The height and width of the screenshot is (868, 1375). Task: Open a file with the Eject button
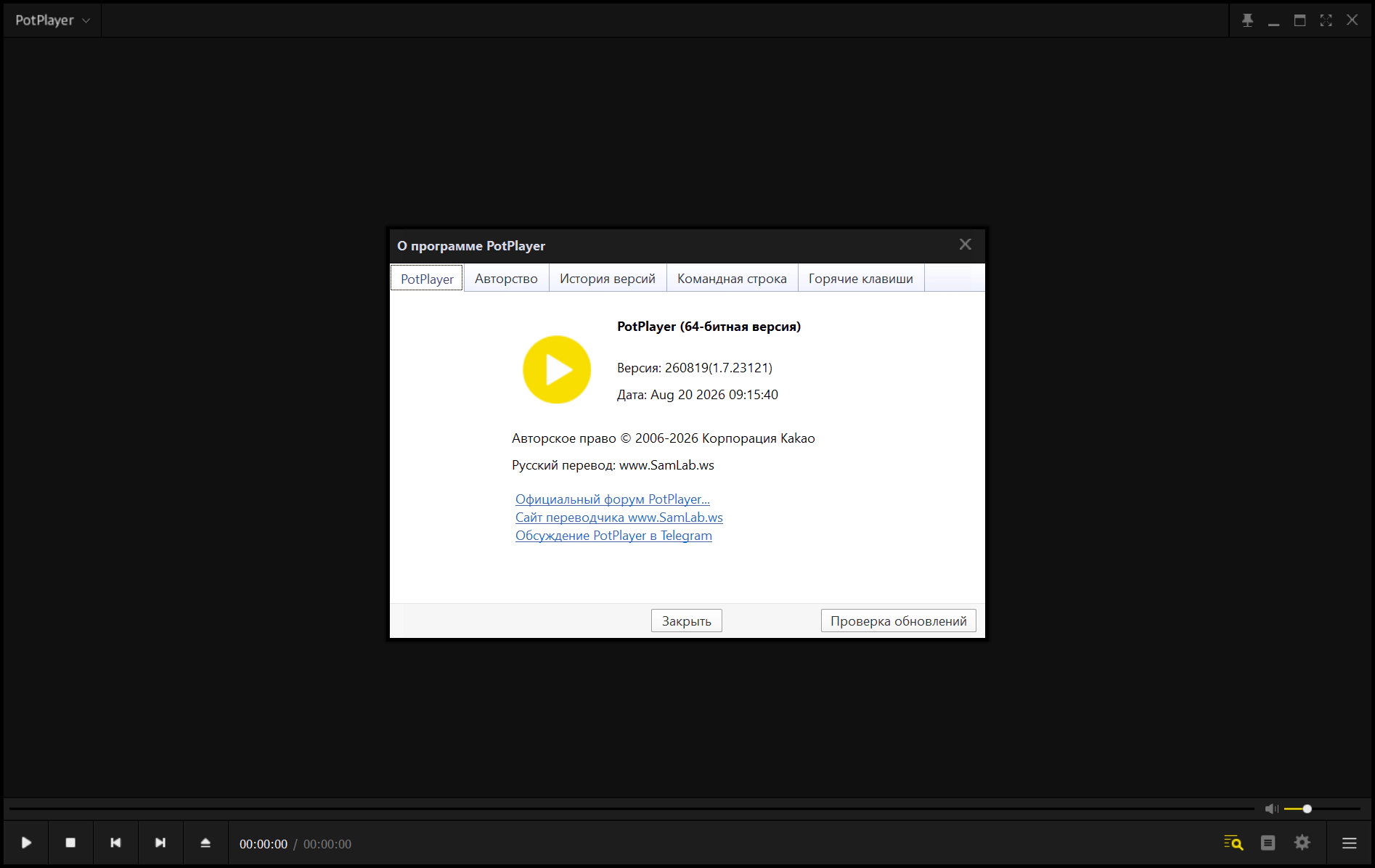tap(205, 843)
